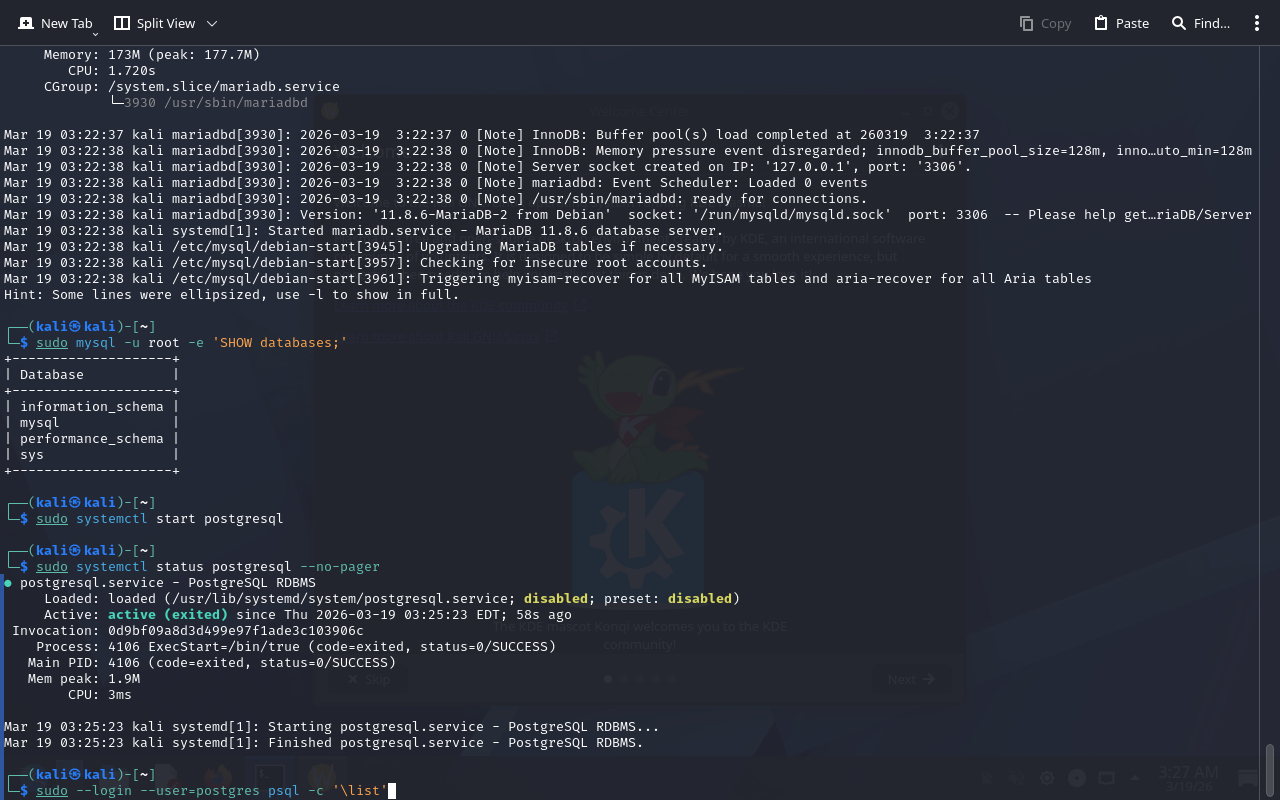Open the three-dot hamburger menu

pyautogui.click(x=1257, y=23)
